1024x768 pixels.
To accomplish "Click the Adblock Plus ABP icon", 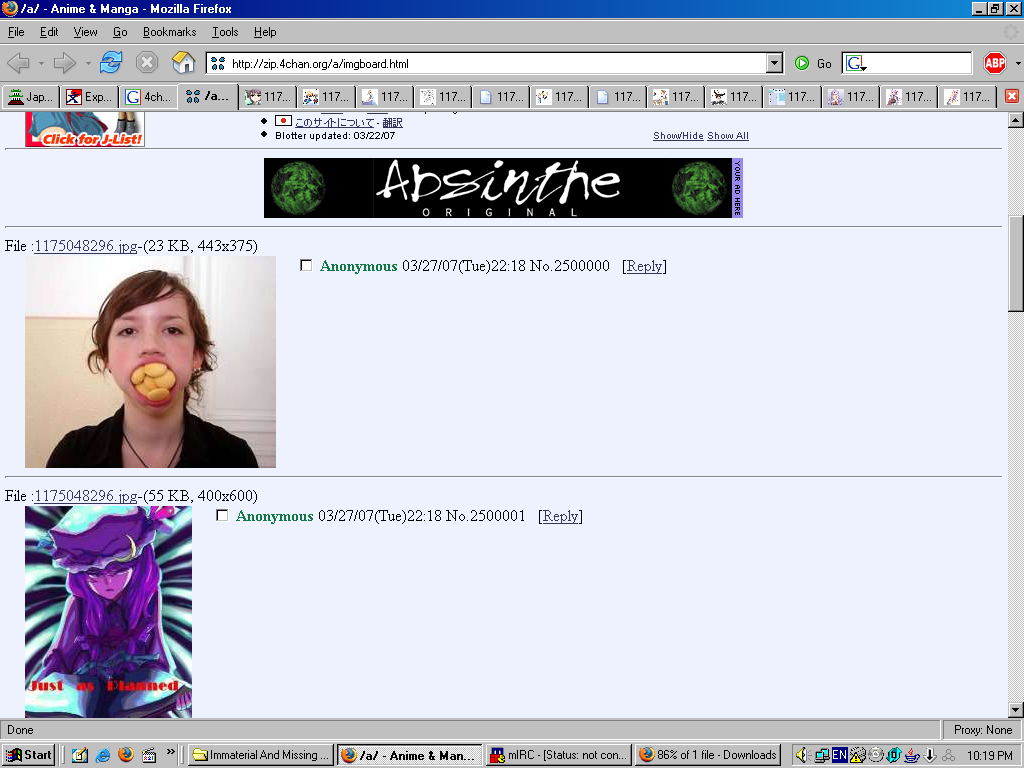I will (x=995, y=63).
